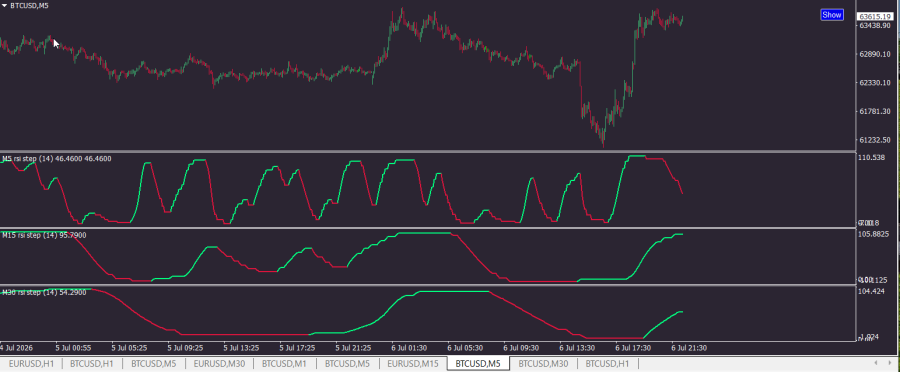Click the 62890.10 price axis label
Viewport: 900px width, 372px height.
click(876, 55)
